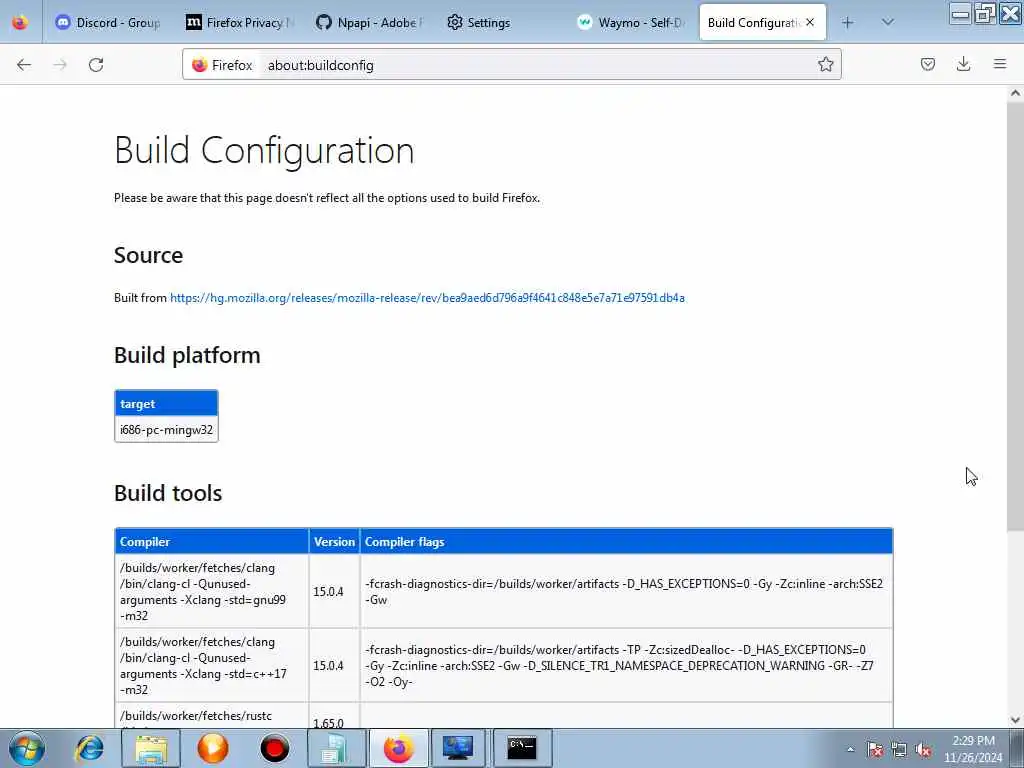The height and width of the screenshot is (768, 1024).
Task: Switch to the Firefox Privacy Notice tab
Action: (x=239, y=22)
